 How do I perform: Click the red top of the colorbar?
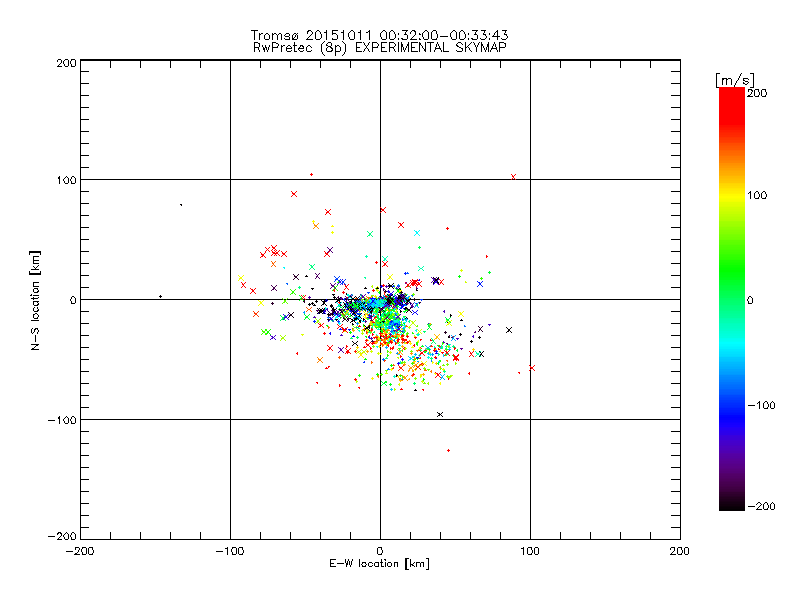(732, 93)
